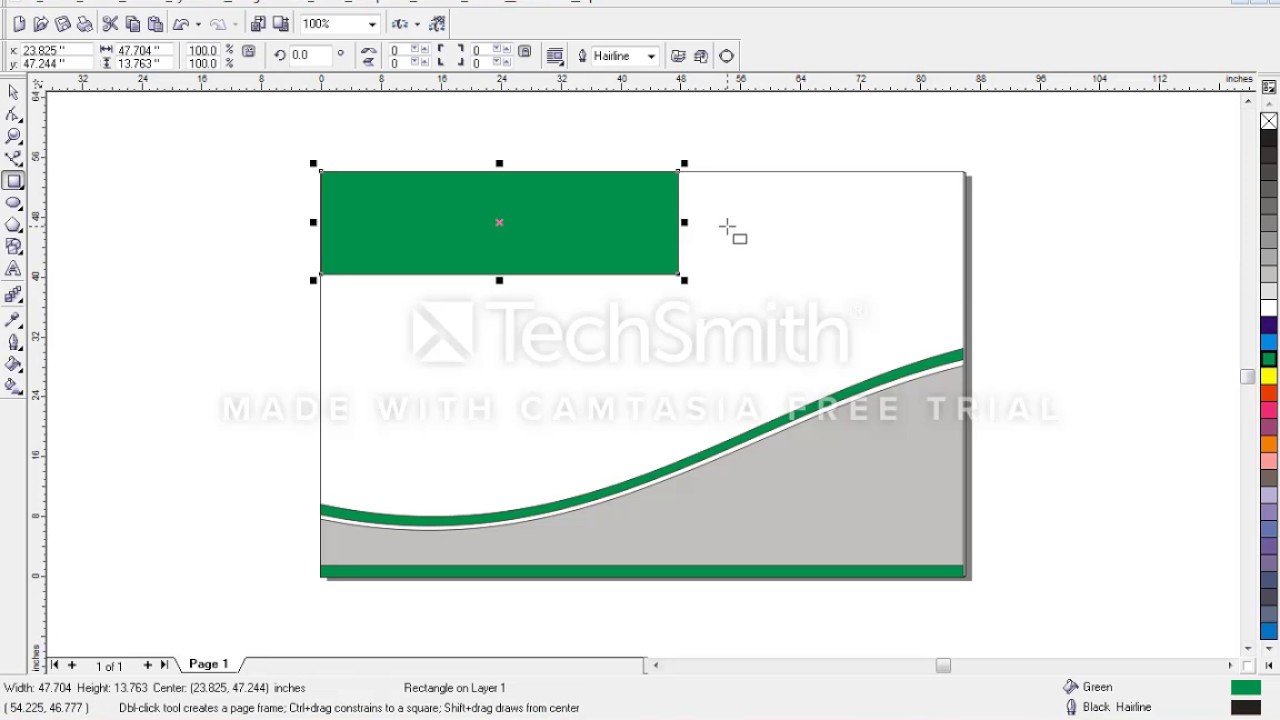Click To Front of Layer icon
The height and width of the screenshot is (720, 1280).
click(x=678, y=56)
